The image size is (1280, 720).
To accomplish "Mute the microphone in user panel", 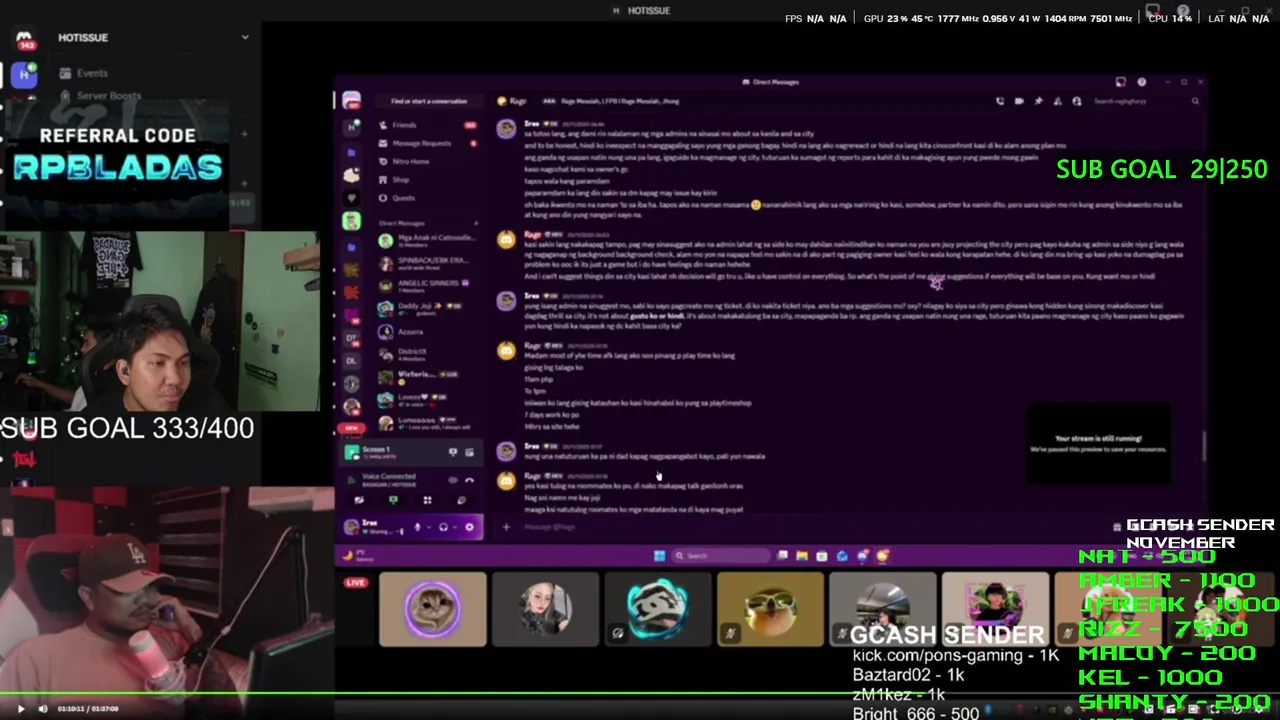I will (x=417, y=527).
